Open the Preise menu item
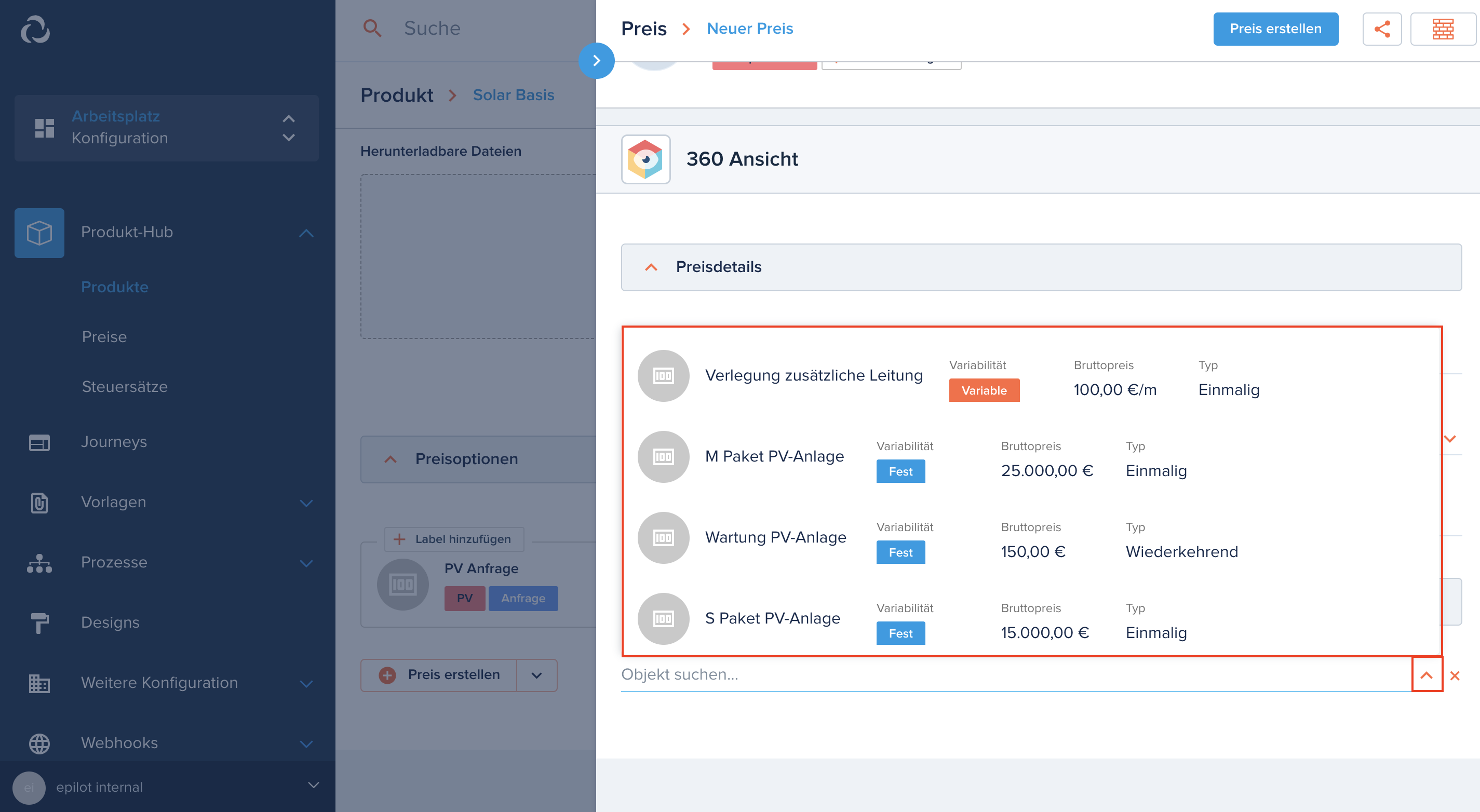This screenshot has height=812, width=1480. pyautogui.click(x=104, y=337)
